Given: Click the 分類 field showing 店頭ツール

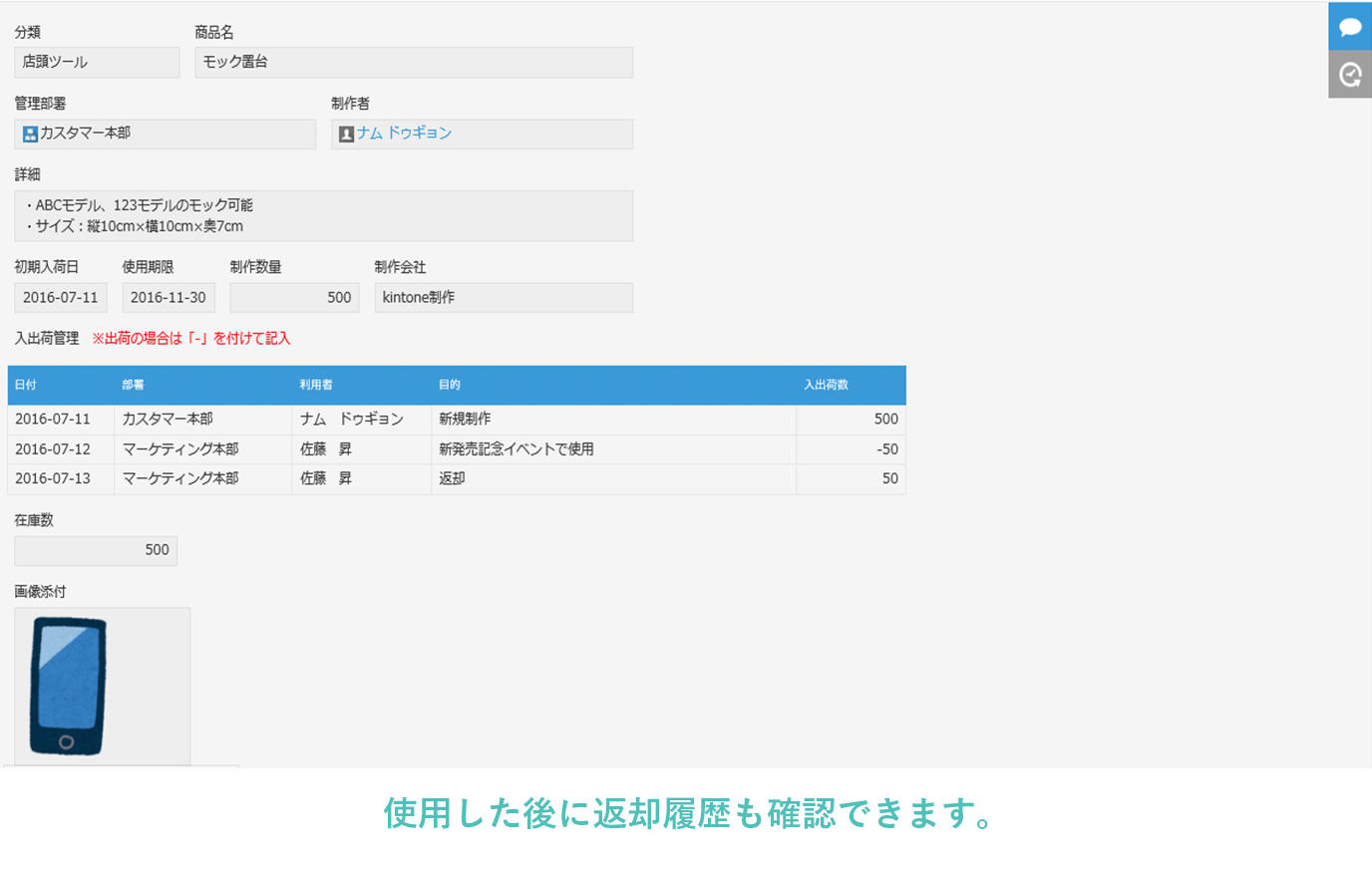Looking at the screenshot, I should tap(97, 62).
